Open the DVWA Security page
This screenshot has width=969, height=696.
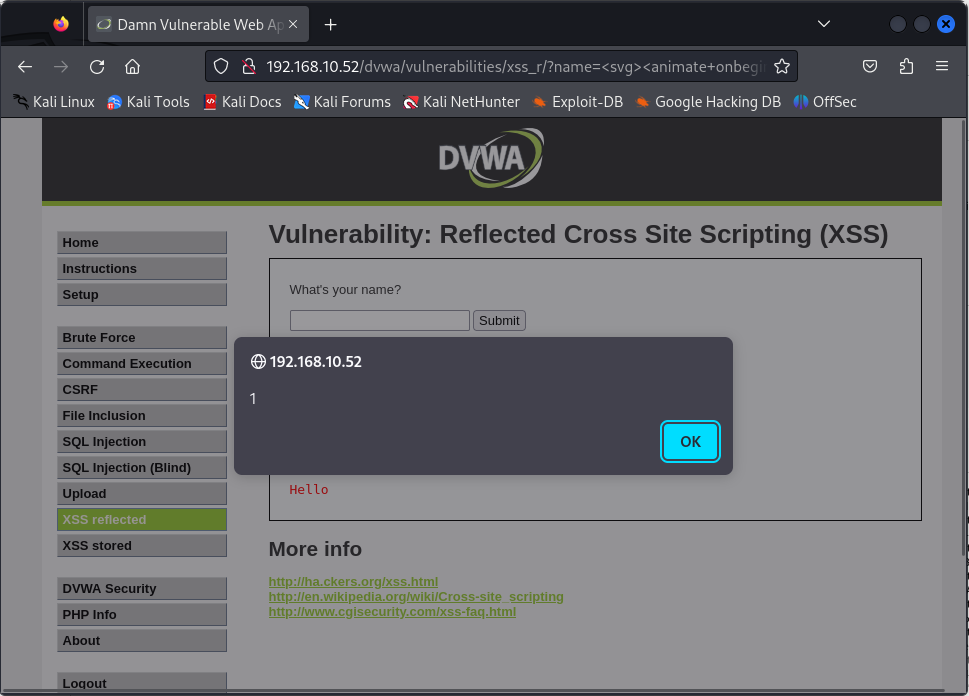coord(142,588)
